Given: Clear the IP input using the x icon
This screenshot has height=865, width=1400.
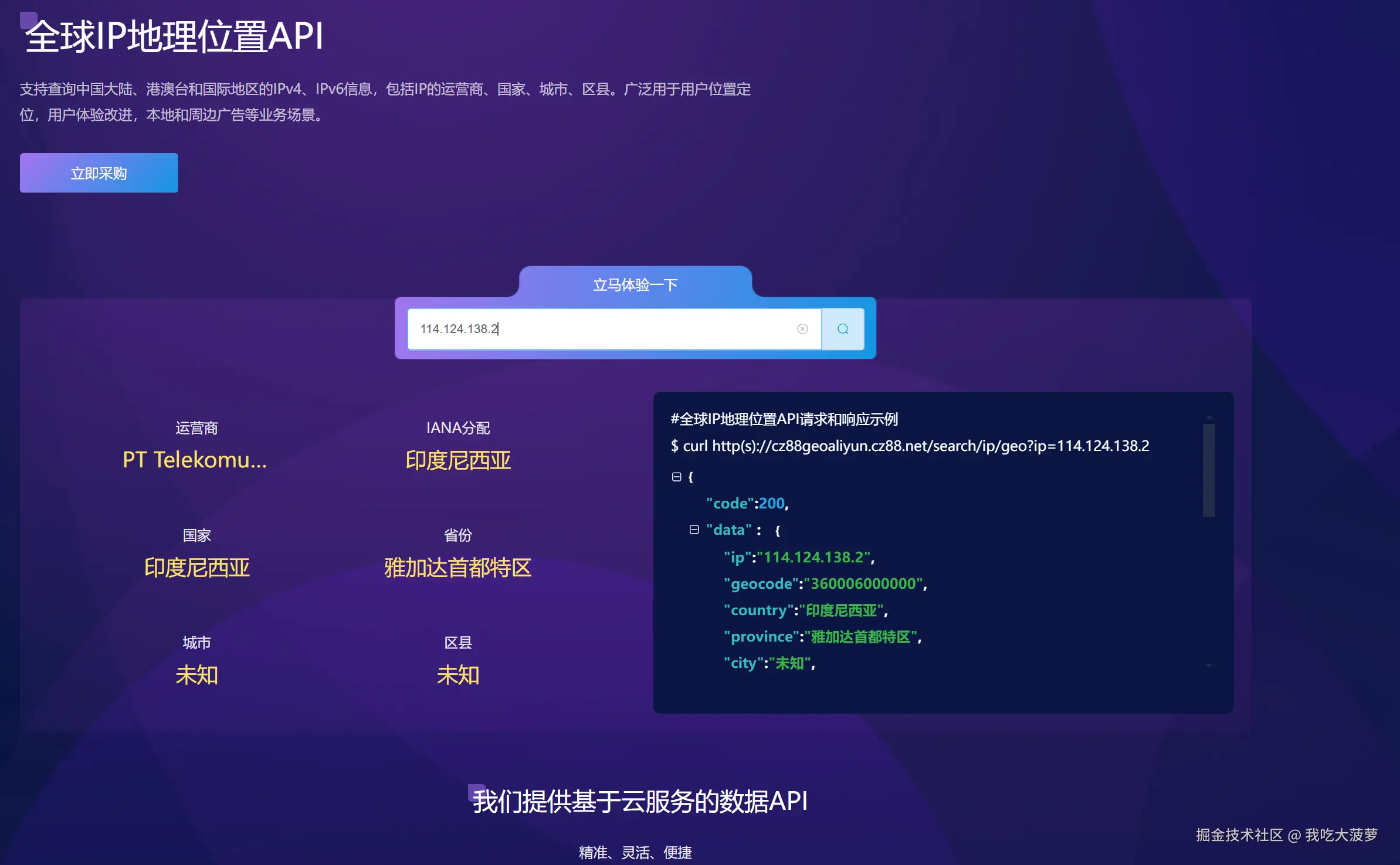Looking at the screenshot, I should (802, 329).
